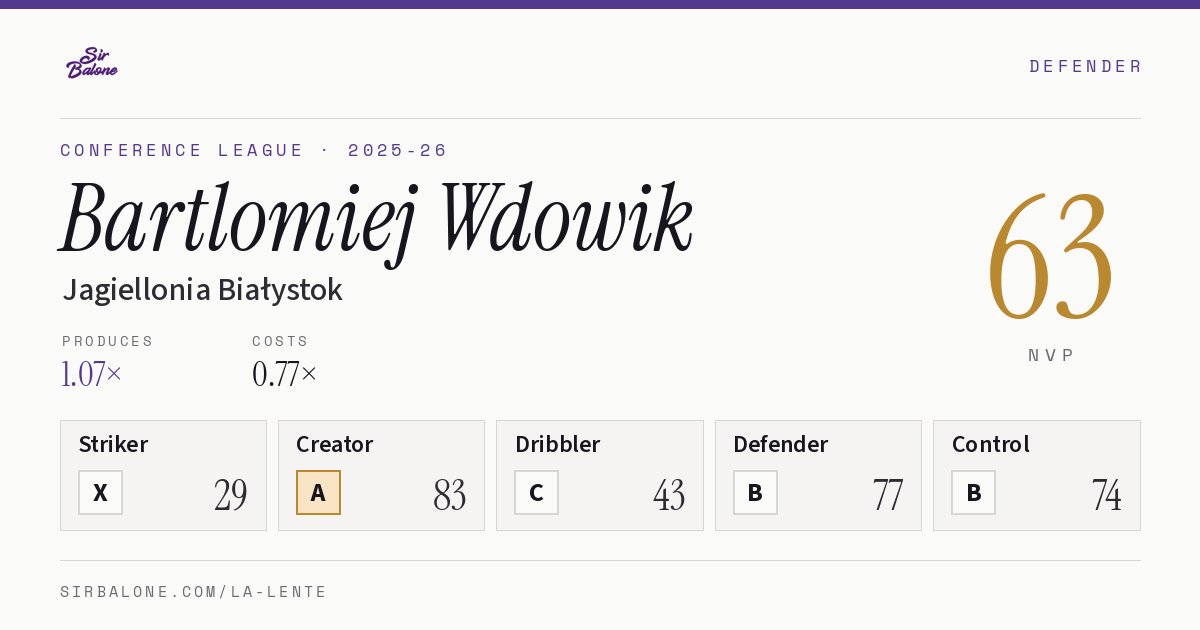Click the Conference League 2025-26 label
The width and height of the screenshot is (1200, 630).
point(254,150)
